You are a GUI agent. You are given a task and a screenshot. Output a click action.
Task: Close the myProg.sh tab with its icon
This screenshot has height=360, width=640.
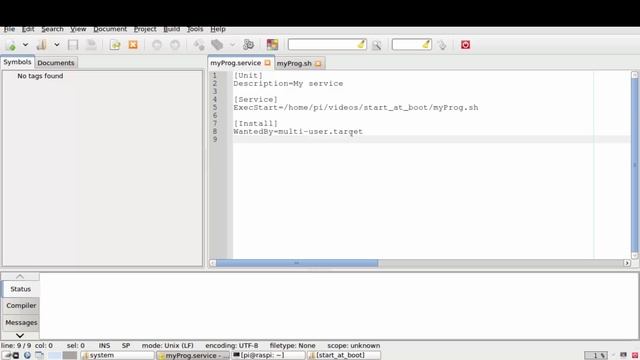(x=318, y=63)
